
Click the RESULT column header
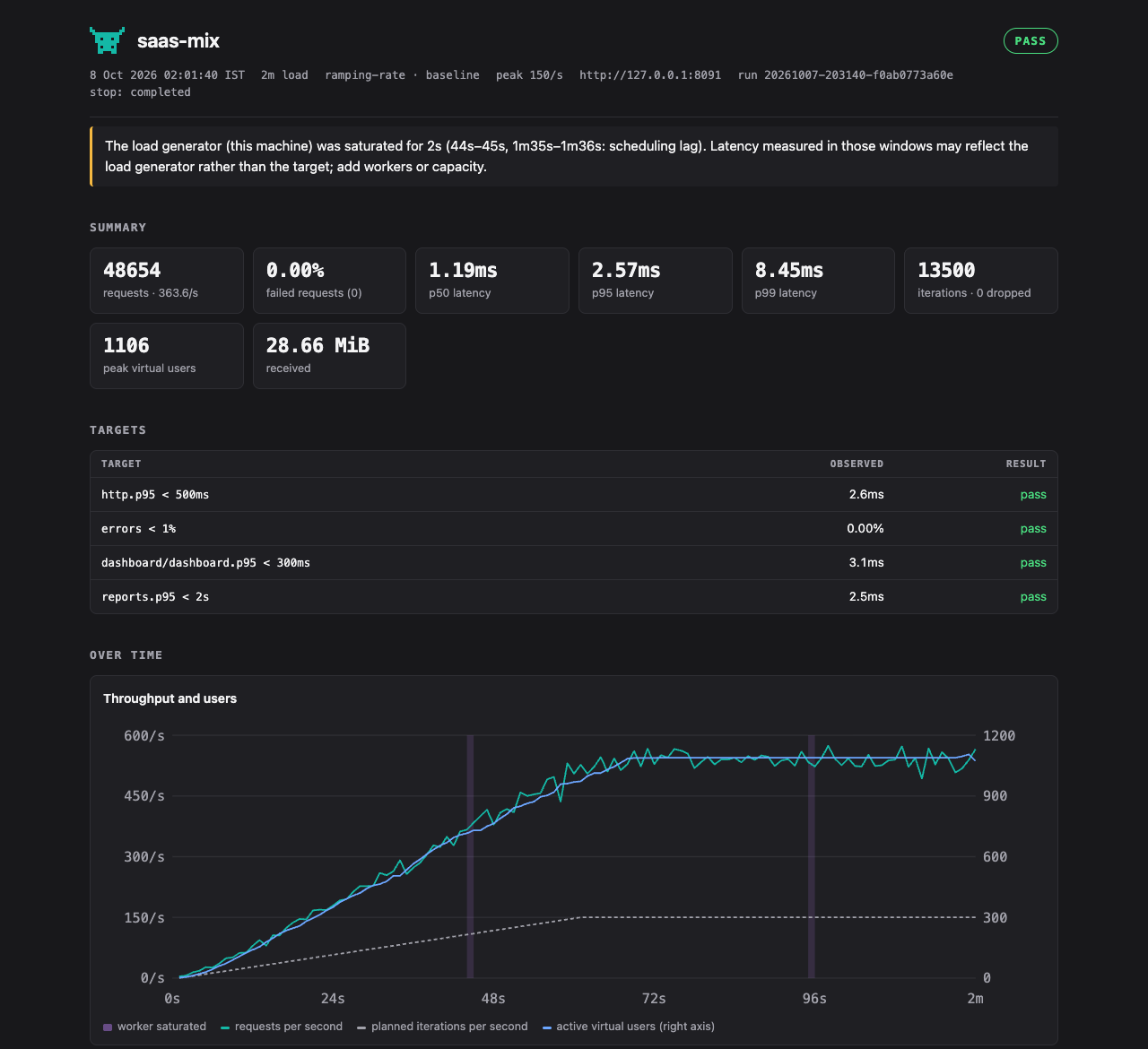1026,464
